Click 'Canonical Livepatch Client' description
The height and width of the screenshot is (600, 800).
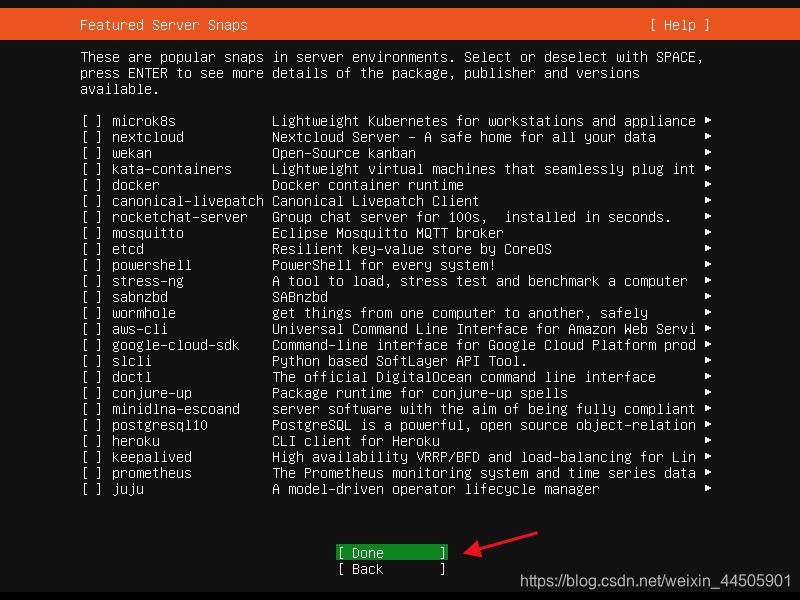[376, 201]
